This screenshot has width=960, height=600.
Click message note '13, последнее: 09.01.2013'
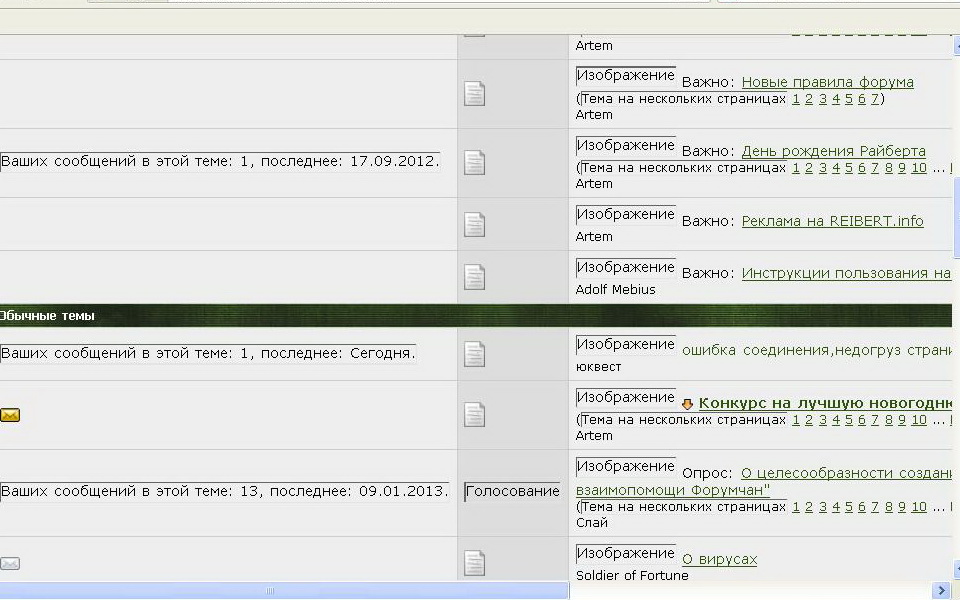(x=224, y=491)
